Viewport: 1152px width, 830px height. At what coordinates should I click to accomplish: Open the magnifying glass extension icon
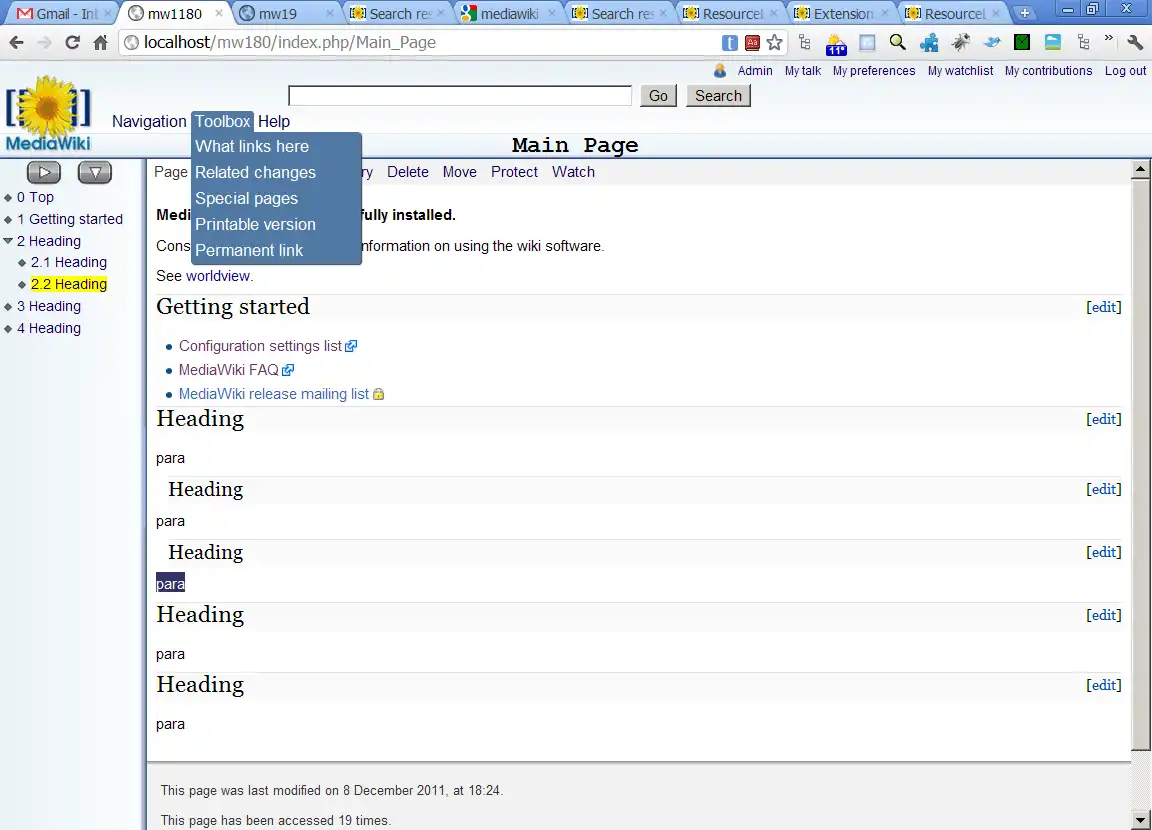tap(897, 43)
